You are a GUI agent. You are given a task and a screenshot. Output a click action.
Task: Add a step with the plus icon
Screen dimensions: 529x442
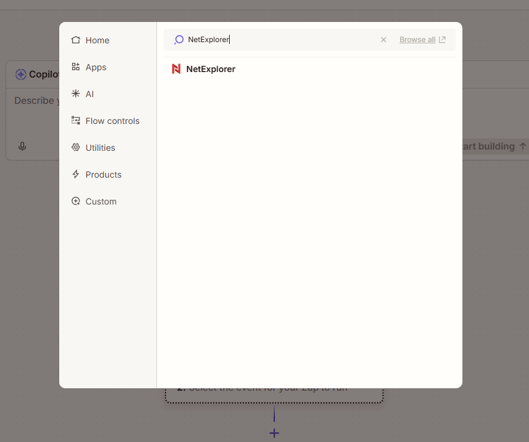click(x=274, y=433)
